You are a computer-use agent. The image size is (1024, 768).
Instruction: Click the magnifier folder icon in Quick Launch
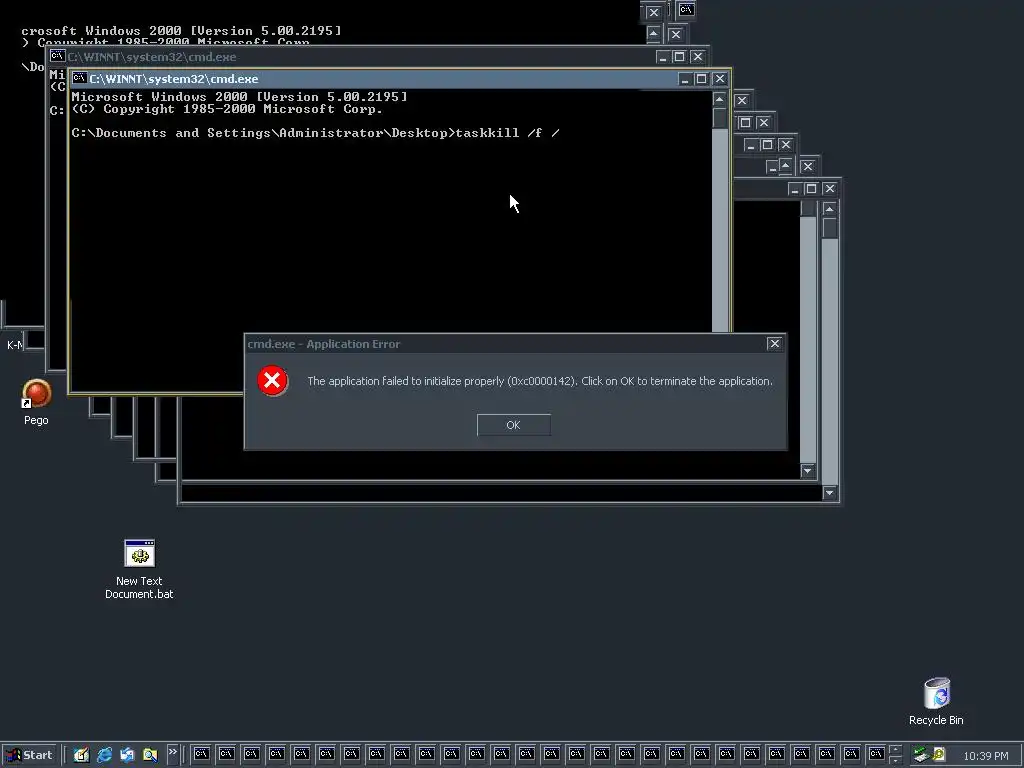tap(150, 755)
